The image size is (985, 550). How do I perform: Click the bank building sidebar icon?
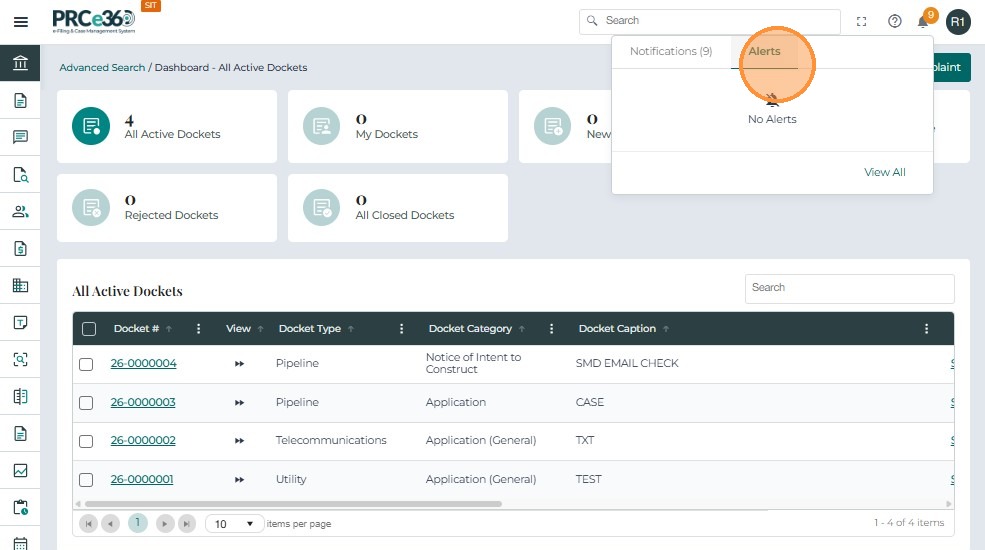click(20, 64)
